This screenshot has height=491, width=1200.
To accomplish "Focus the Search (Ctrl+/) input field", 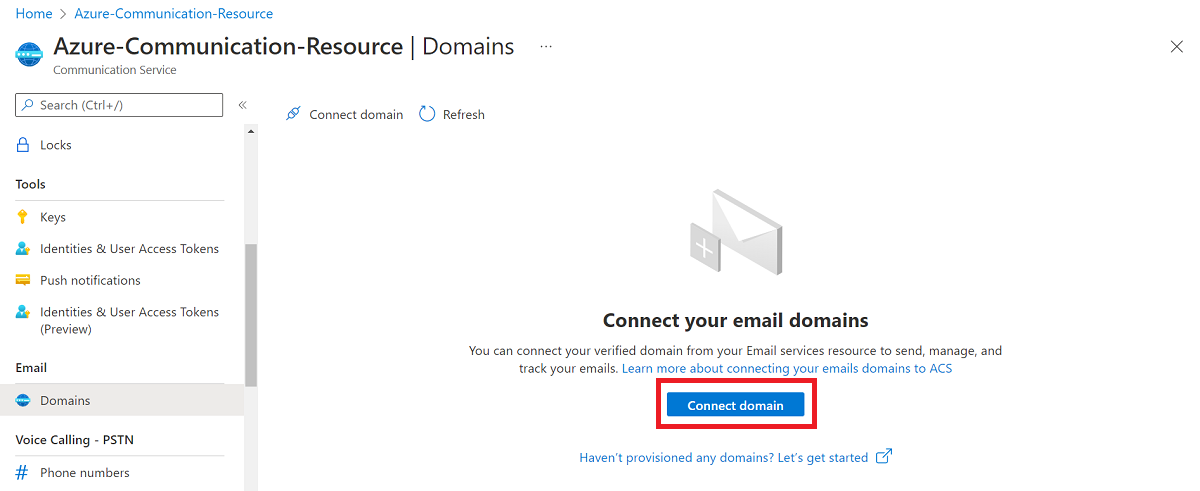I will 119,105.
